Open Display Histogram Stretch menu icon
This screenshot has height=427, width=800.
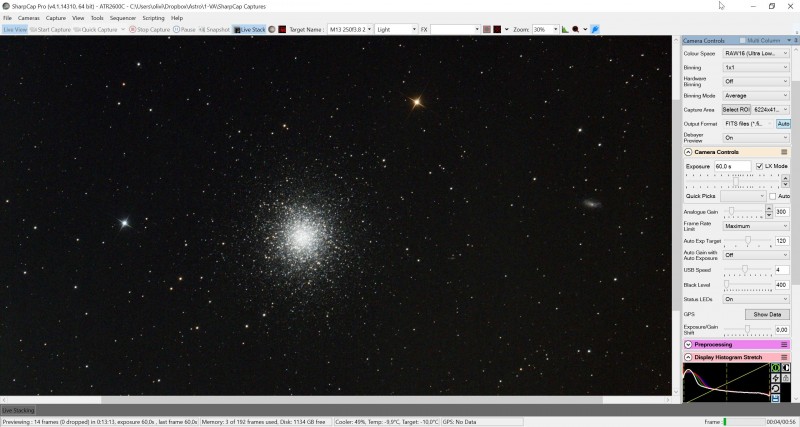[784, 357]
